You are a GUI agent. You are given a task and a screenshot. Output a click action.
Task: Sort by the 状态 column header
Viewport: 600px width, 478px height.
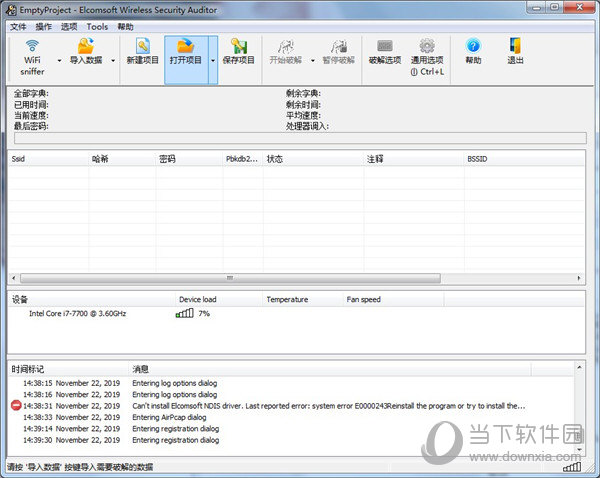coord(313,159)
